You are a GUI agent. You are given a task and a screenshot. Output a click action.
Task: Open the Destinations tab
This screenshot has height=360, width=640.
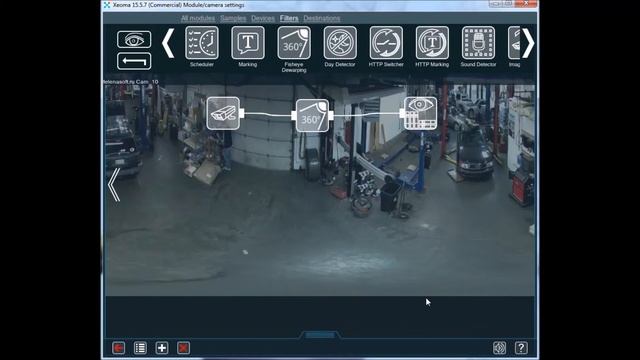(x=322, y=18)
